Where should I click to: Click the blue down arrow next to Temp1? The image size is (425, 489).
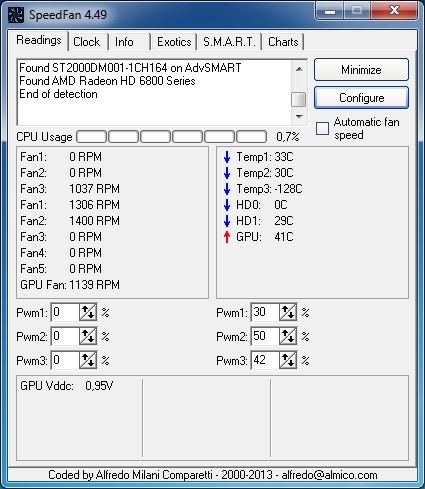click(x=227, y=157)
